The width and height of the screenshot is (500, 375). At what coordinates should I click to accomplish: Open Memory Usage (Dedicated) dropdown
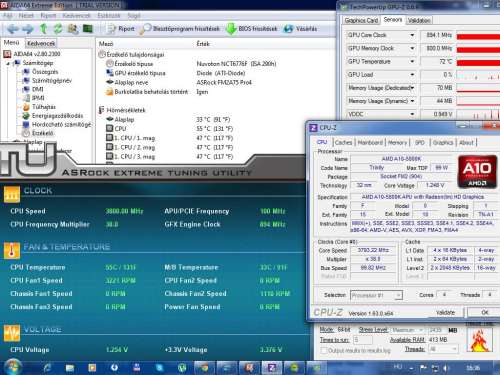pyautogui.click(x=412, y=88)
